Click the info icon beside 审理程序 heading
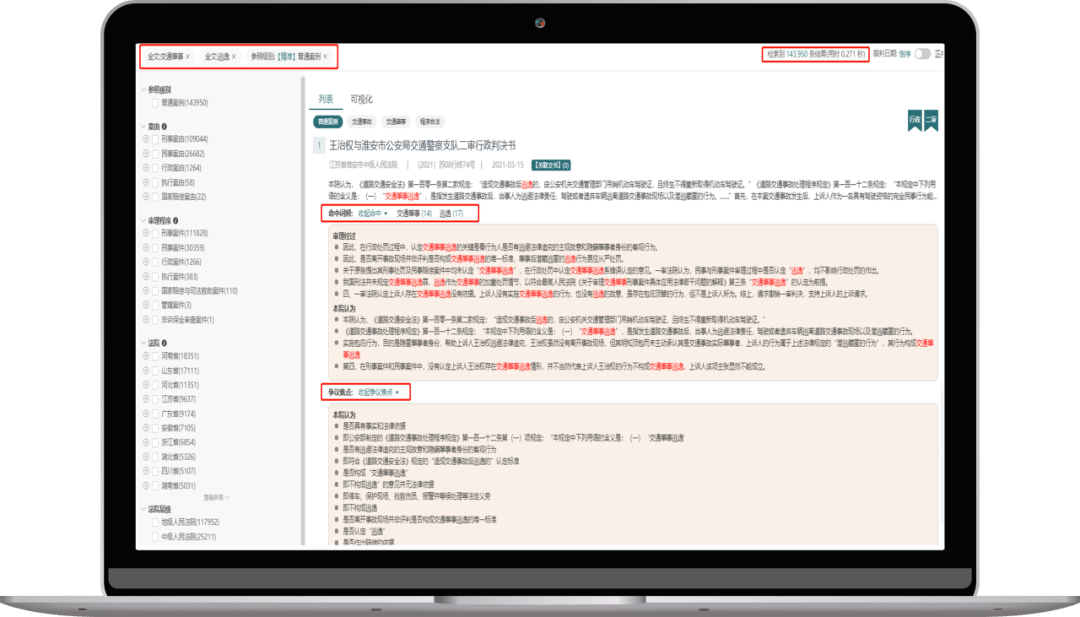This screenshot has height=617, width=1080. [176, 221]
